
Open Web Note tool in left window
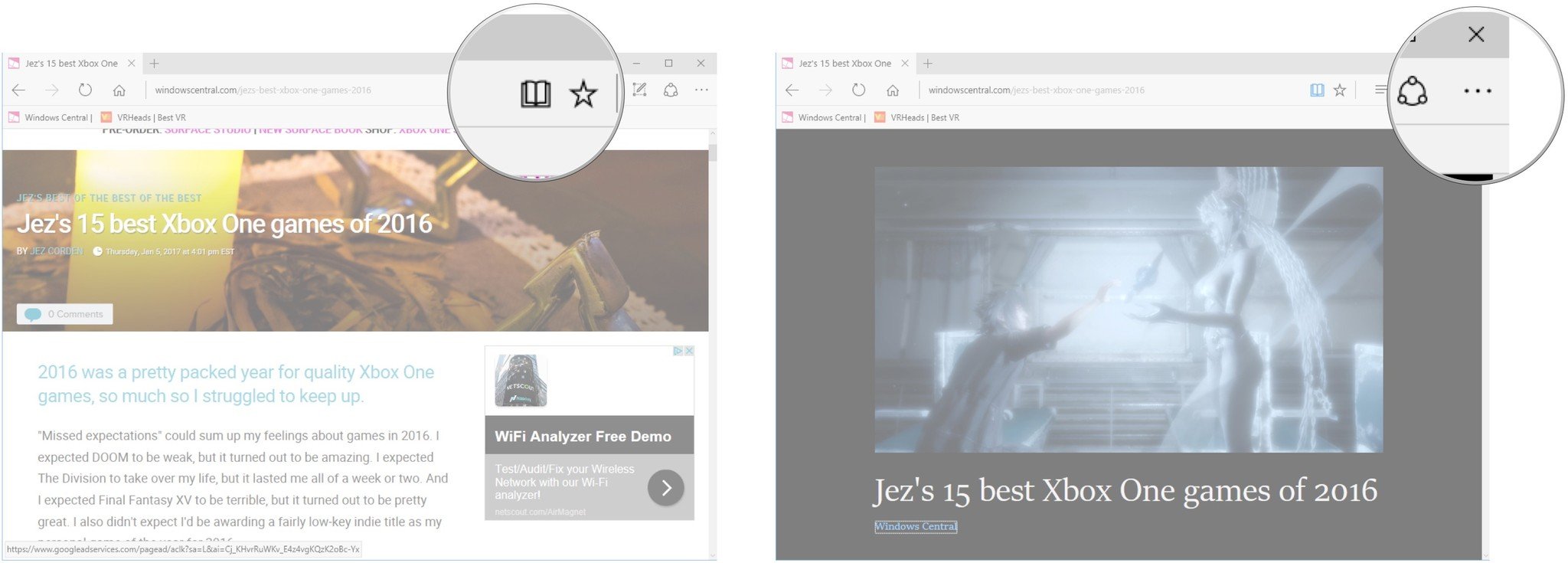click(639, 90)
